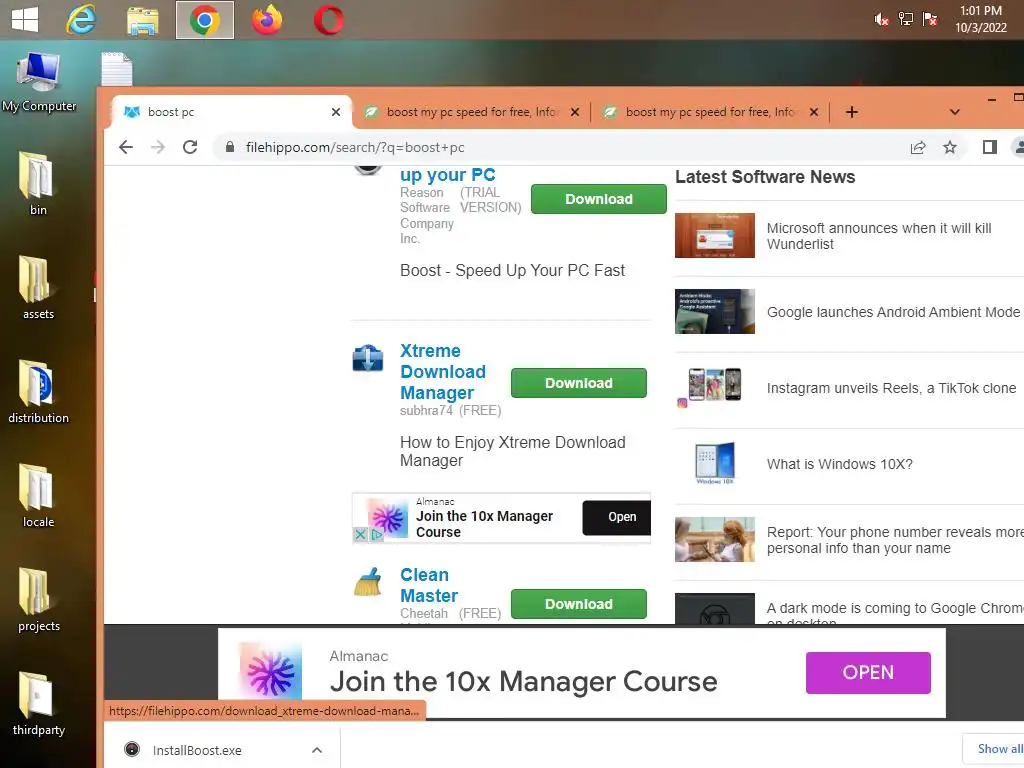Viewport: 1024px width, 768px height.
Task: Show the system clock and date
Action: point(981,19)
